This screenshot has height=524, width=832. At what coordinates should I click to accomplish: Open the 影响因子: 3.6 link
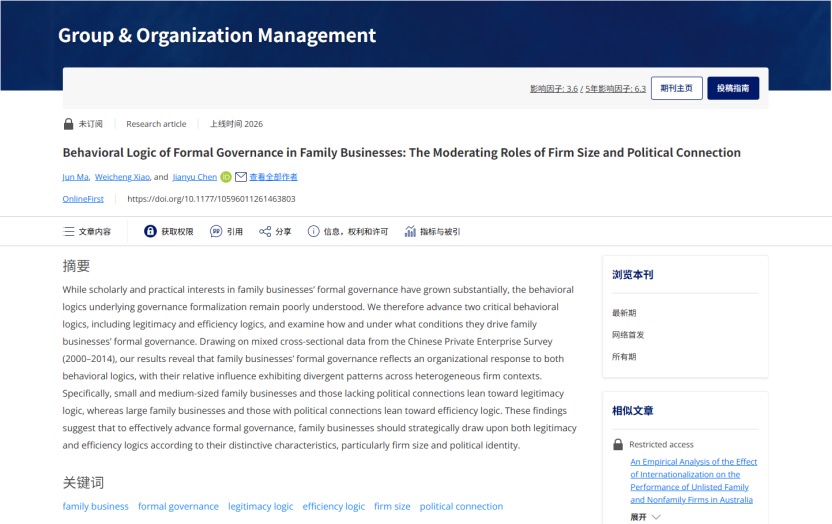point(554,89)
